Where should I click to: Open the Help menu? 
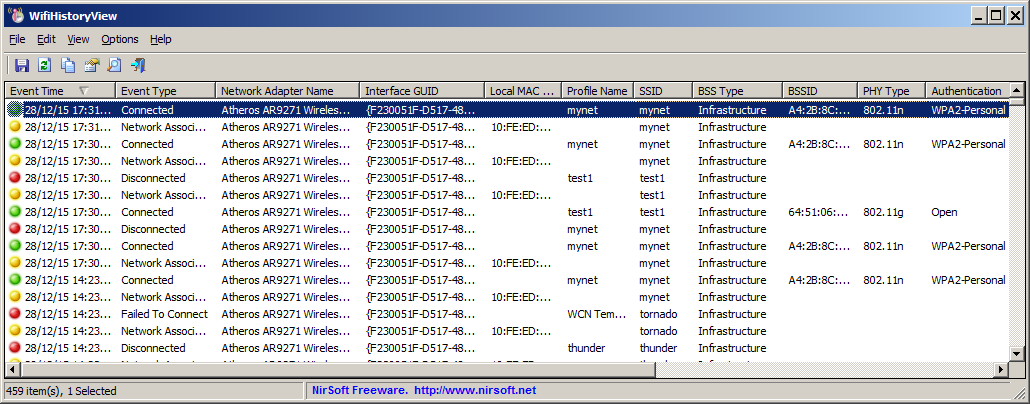(x=160, y=39)
